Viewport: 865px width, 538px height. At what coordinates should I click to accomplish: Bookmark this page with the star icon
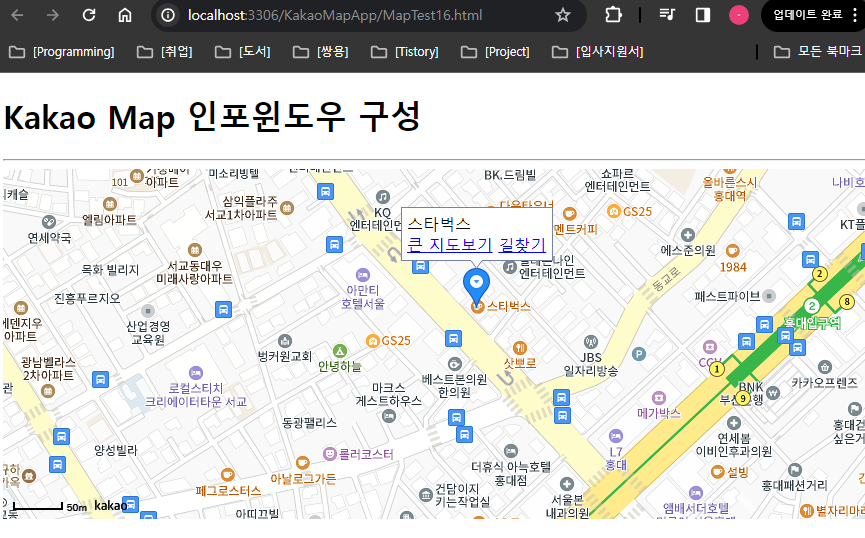click(x=563, y=15)
